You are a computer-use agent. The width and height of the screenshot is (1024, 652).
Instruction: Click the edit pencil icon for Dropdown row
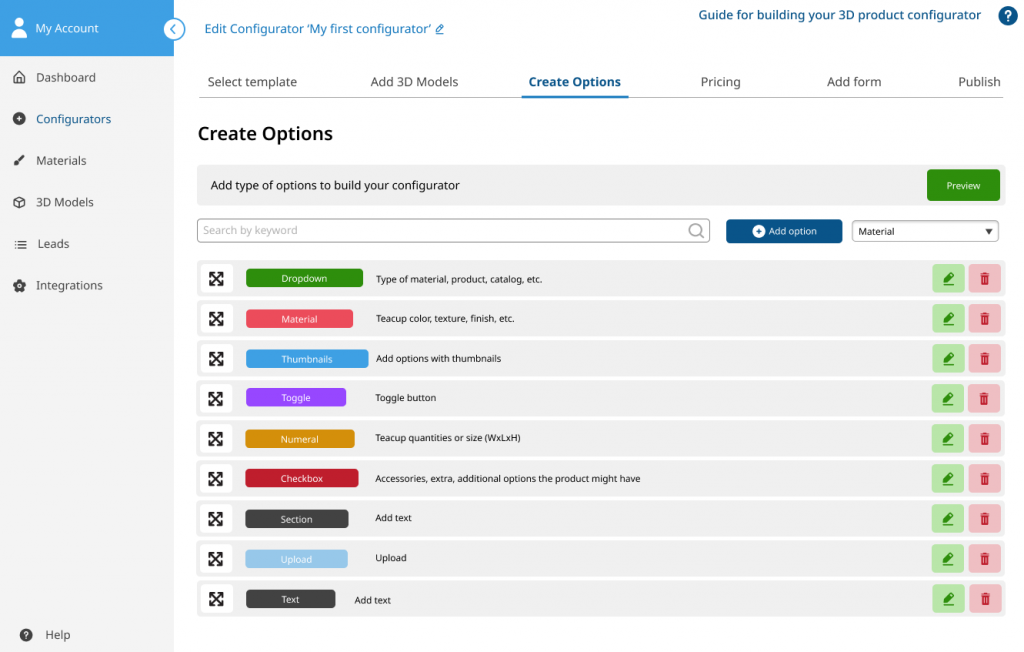point(947,279)
